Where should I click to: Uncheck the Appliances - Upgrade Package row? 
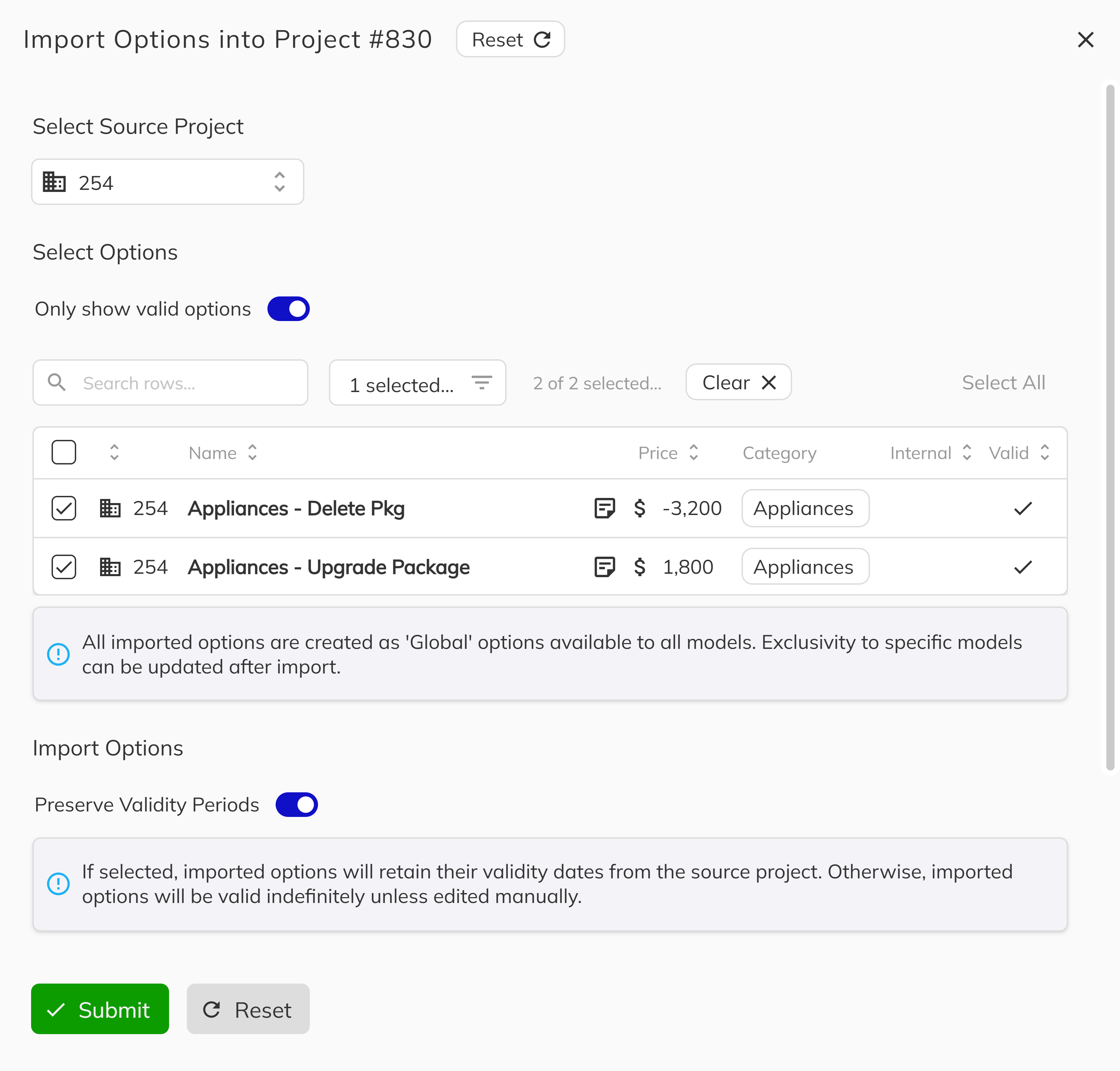pyautogui.click(x=64, y=566)
